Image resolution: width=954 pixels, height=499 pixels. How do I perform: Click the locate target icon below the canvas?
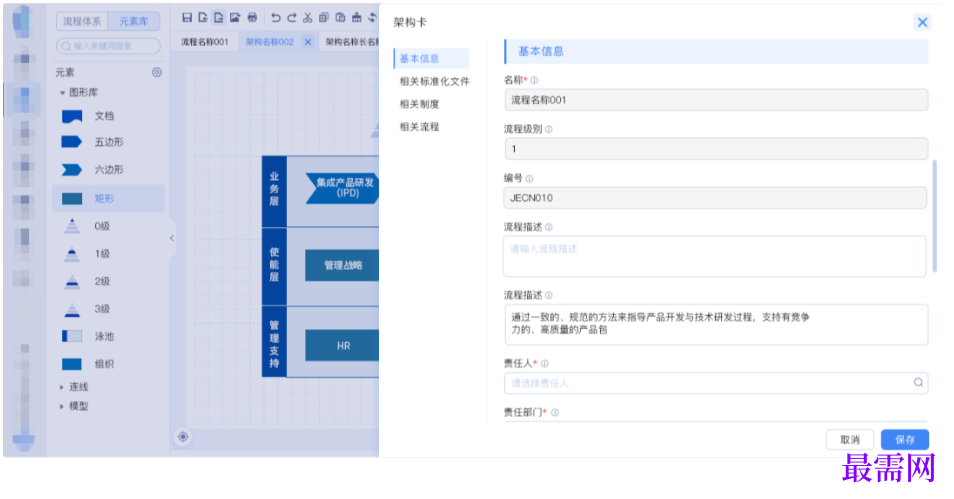(183, 436)
